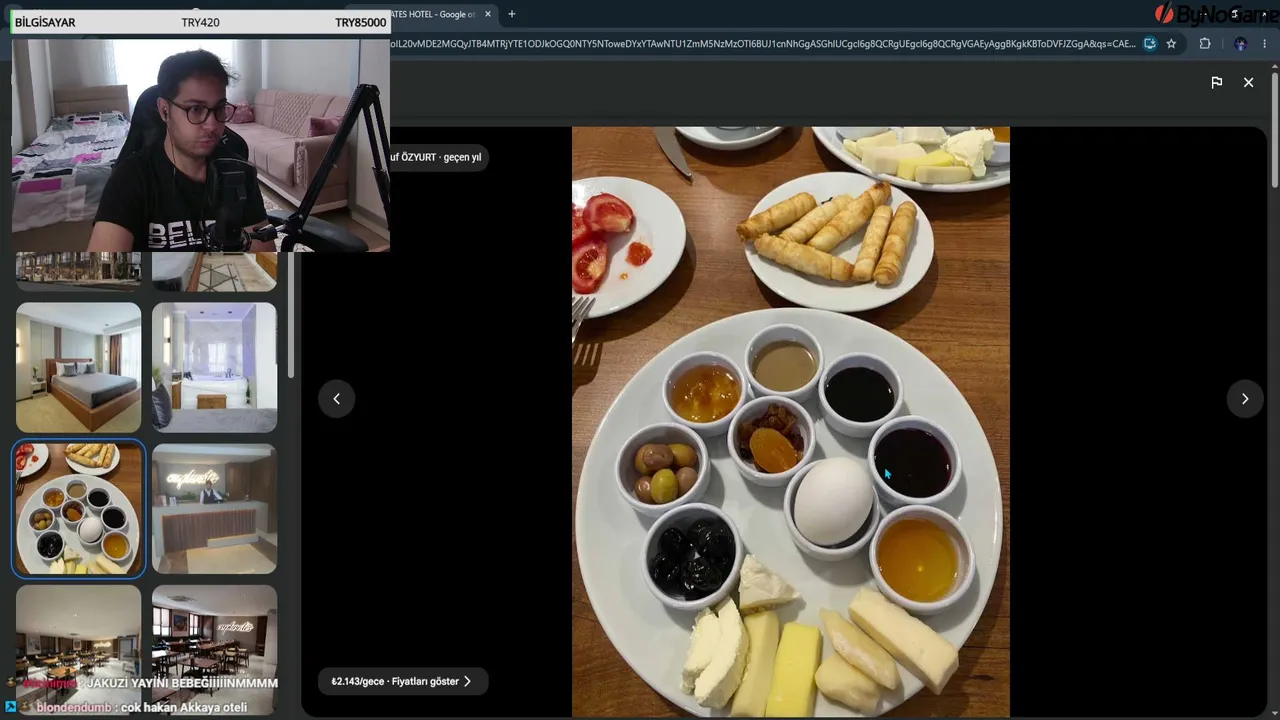
Task: Click the thumbnail list scrollbar
Action: 291,315
